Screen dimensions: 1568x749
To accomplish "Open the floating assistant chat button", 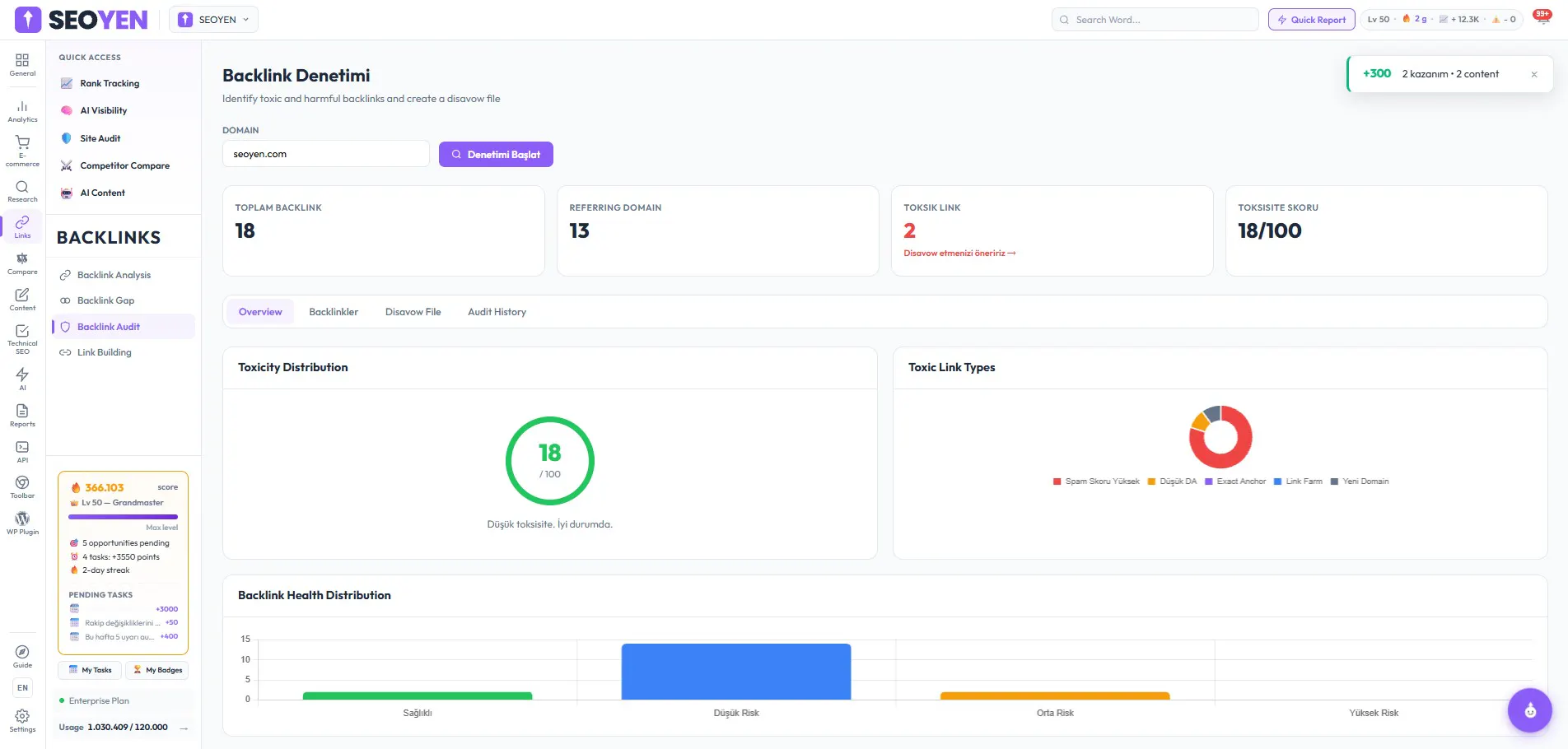I will pyautogui.click(x=1530, y=710).
